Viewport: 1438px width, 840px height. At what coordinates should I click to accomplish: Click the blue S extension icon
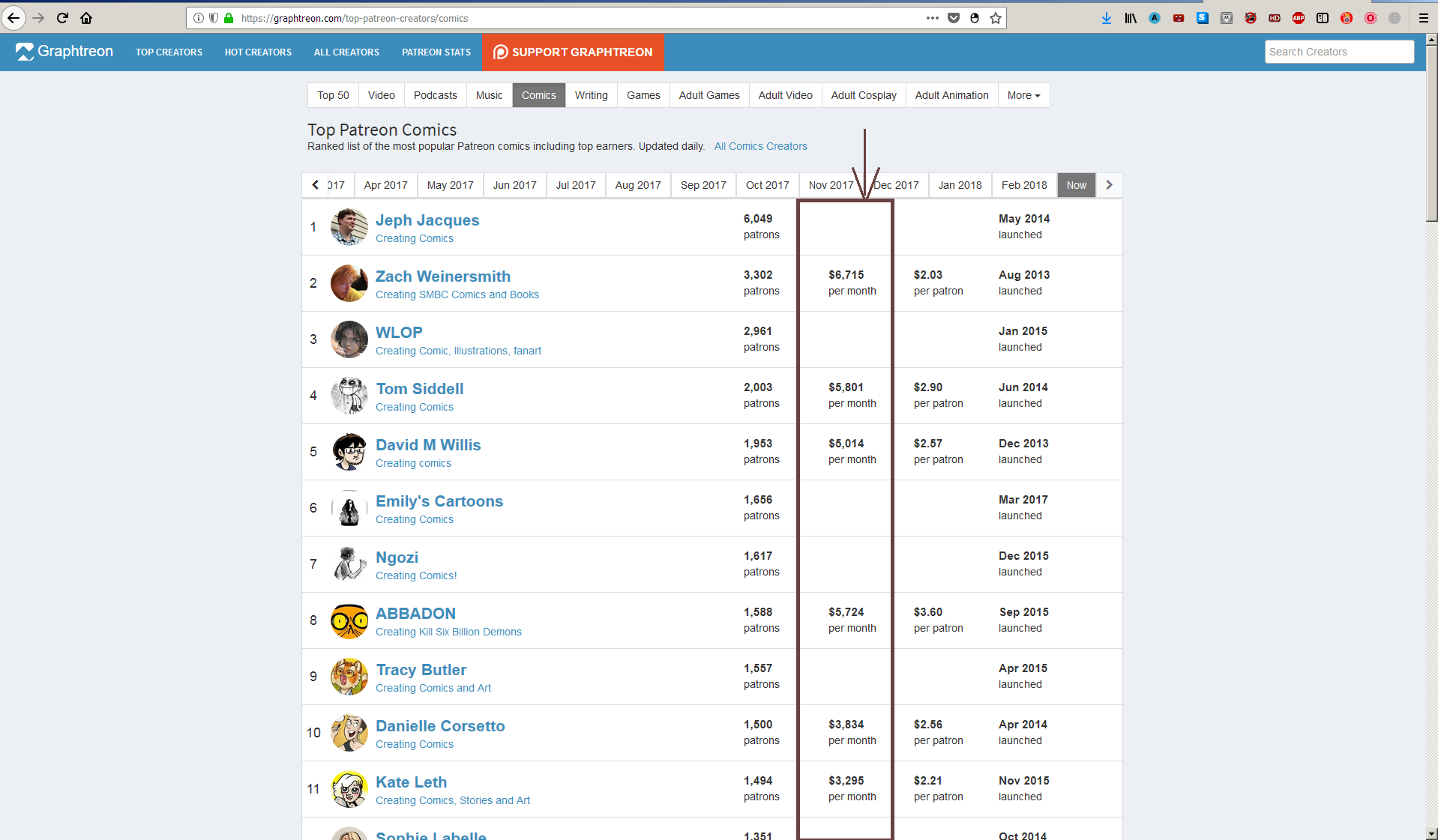coord(1203,18)
